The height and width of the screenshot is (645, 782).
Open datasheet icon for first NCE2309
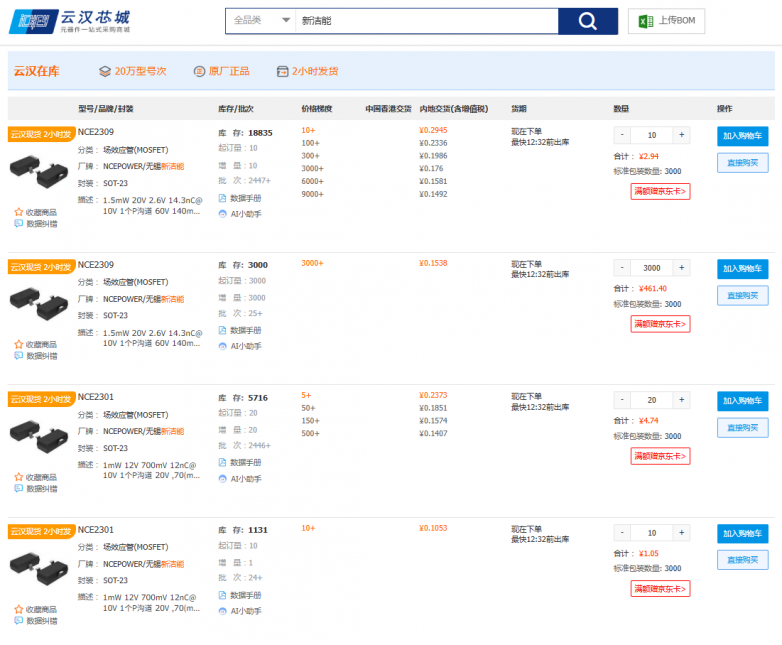pos(223,197)
